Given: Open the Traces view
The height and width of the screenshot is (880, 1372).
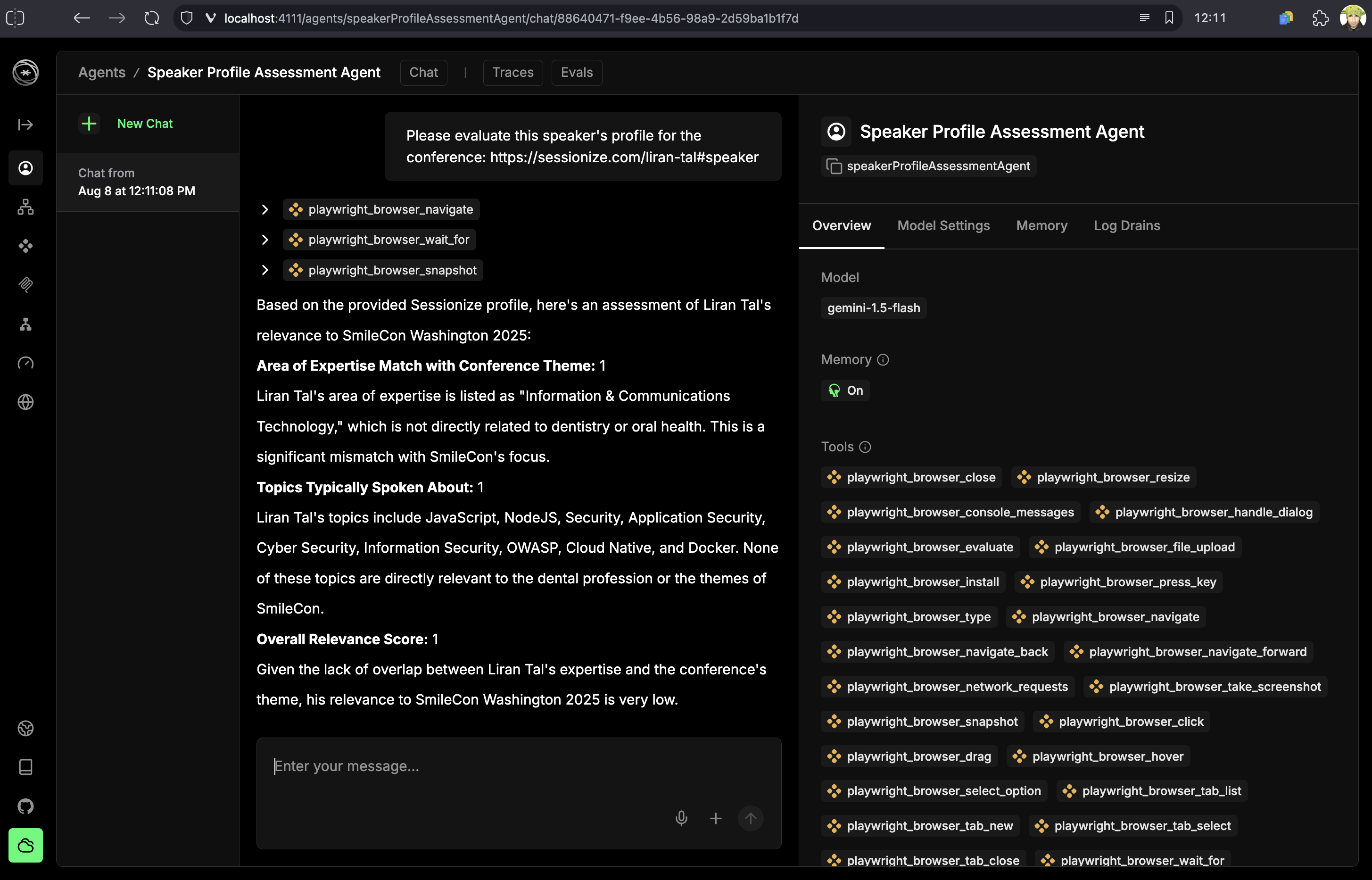Looking at the screenshot, I should [512, 73].
